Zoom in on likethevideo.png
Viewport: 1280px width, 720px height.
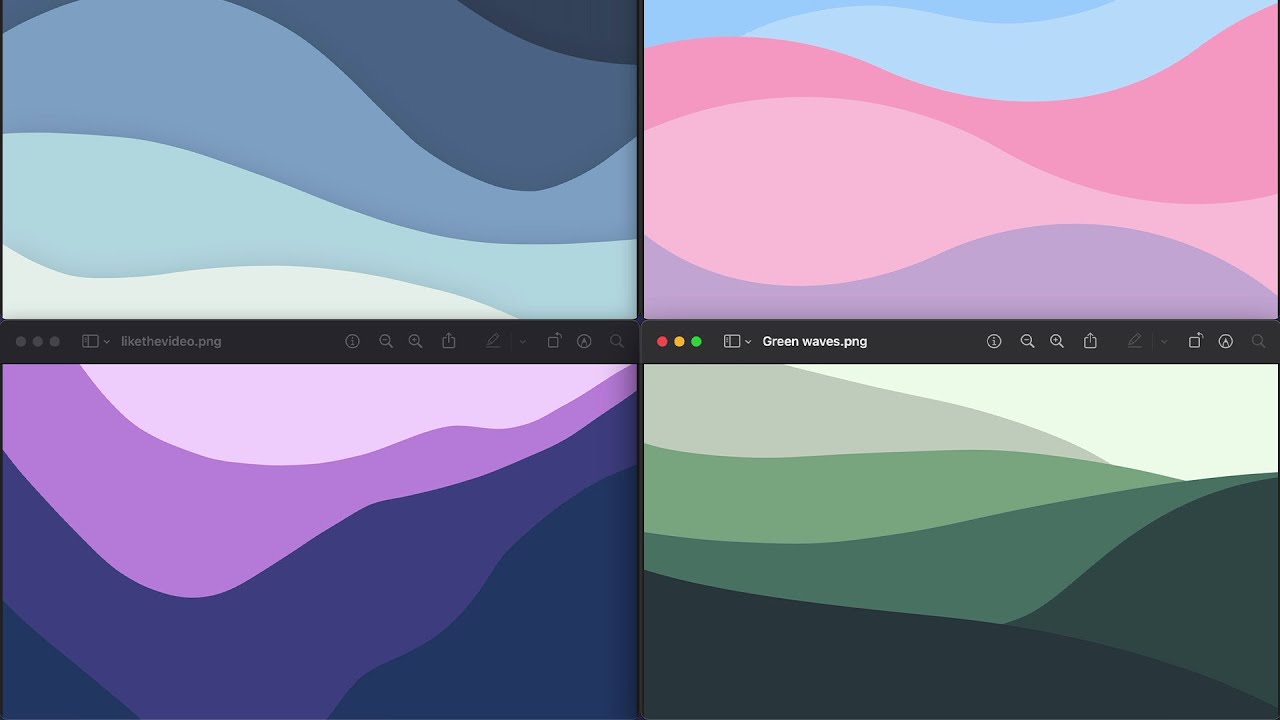[x=415, y=341]
